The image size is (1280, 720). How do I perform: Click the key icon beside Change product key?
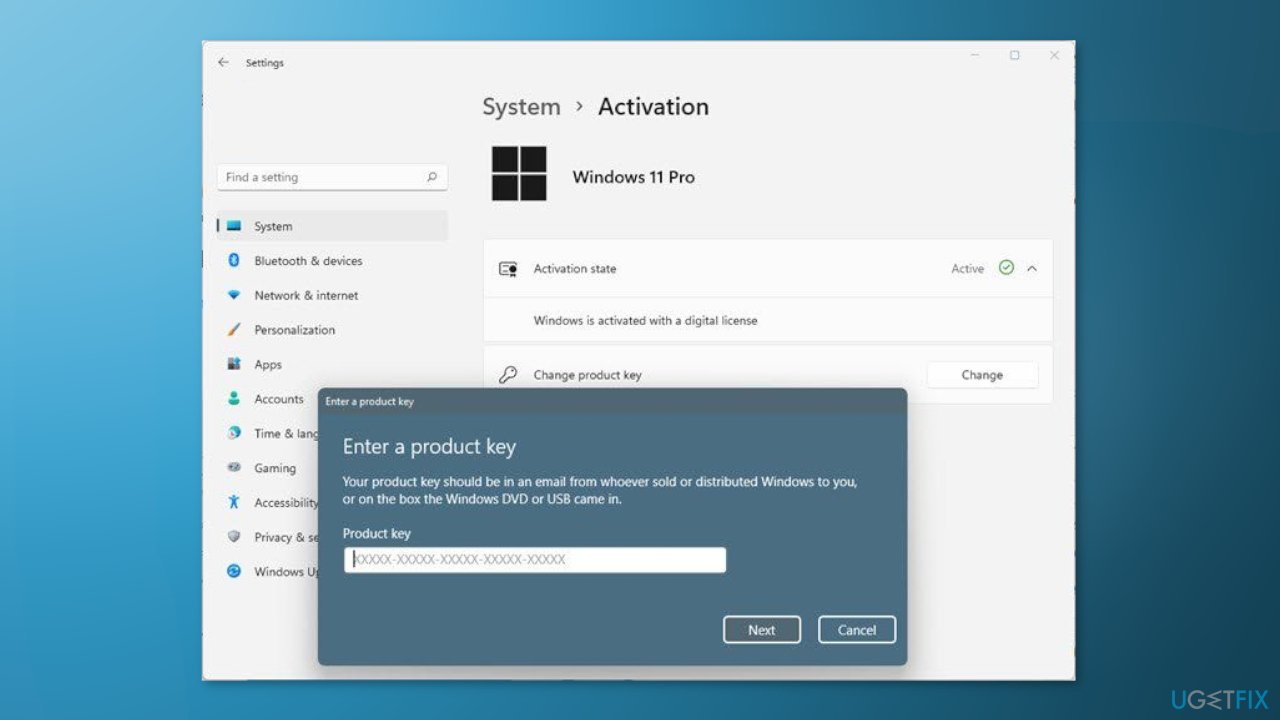tap(508, 374)
